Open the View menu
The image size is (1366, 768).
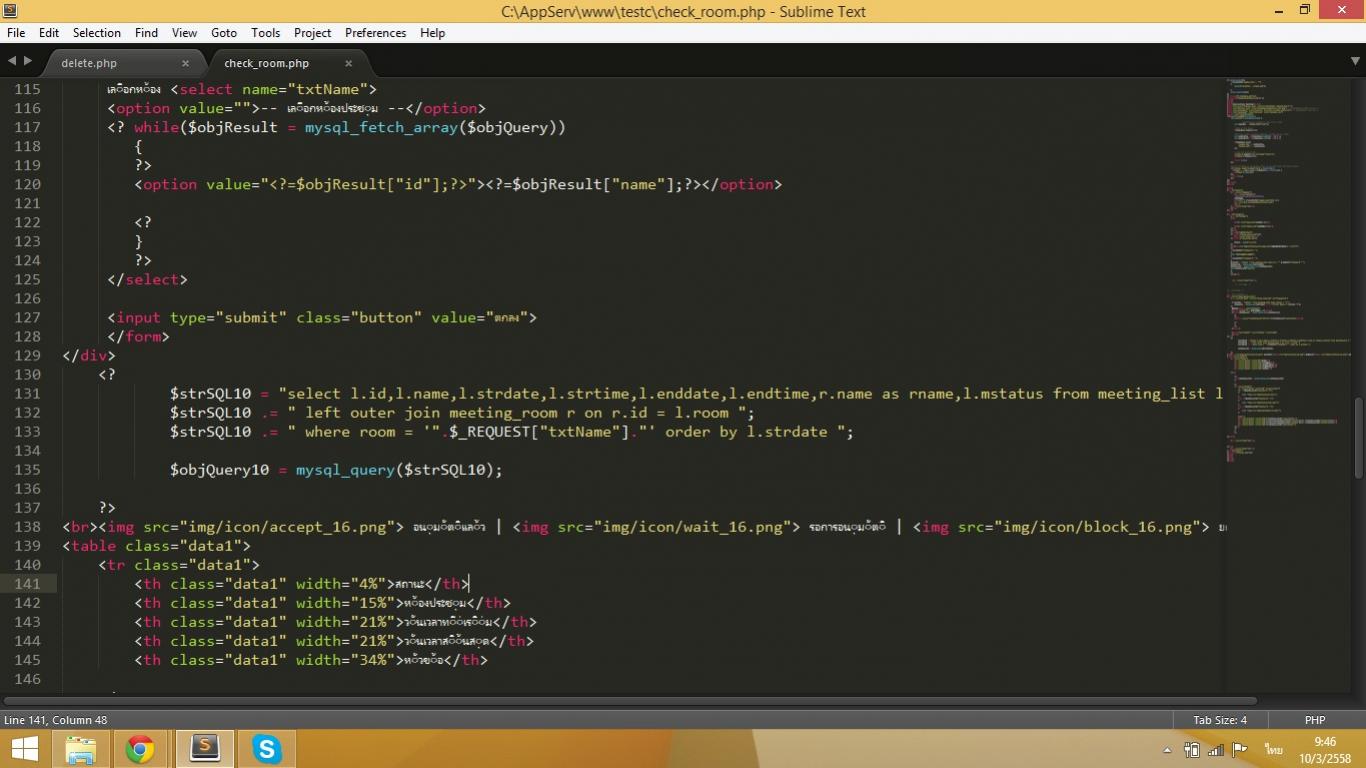click(x=184, y=33)
